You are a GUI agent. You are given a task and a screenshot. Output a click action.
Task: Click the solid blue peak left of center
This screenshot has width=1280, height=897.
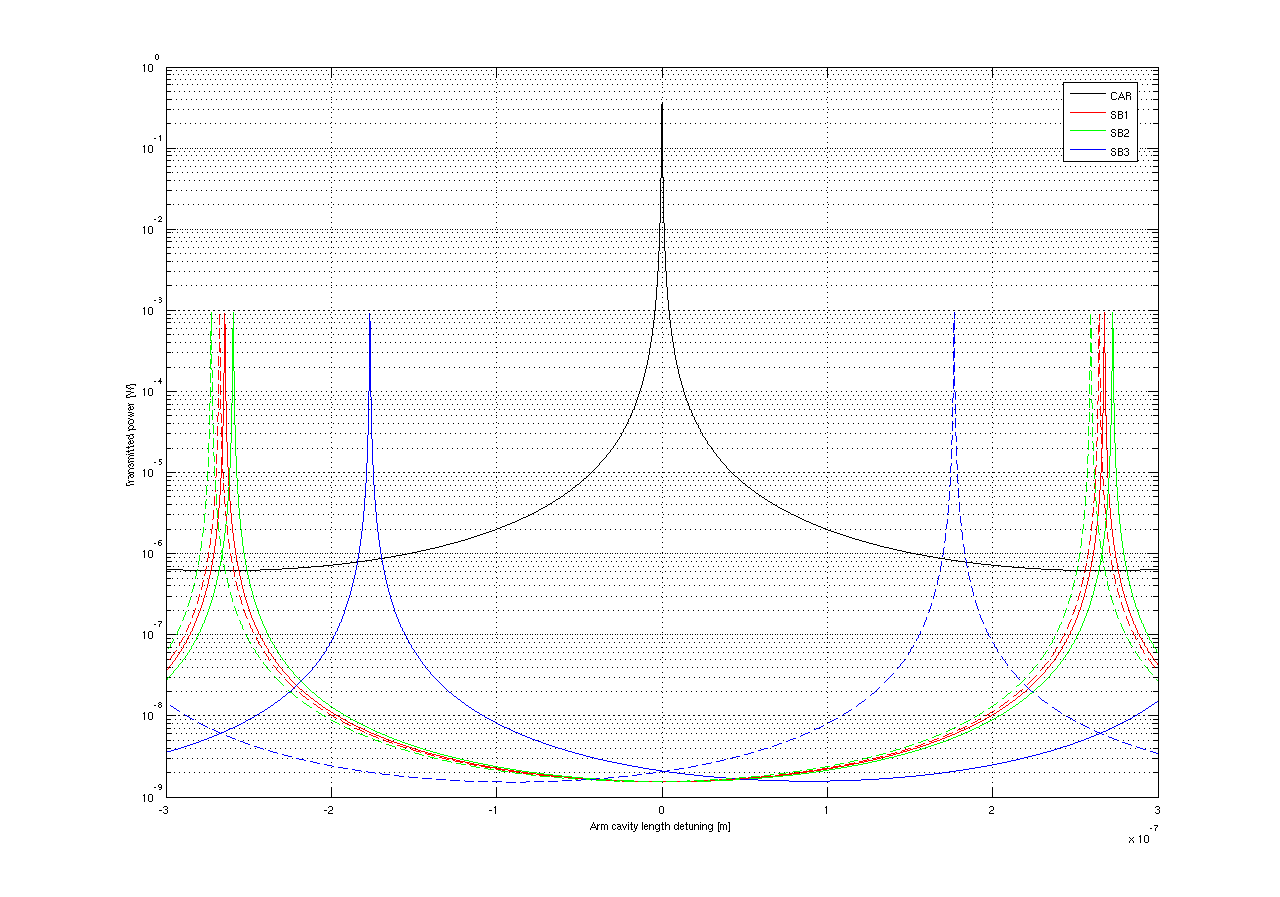tap(370, 318)
